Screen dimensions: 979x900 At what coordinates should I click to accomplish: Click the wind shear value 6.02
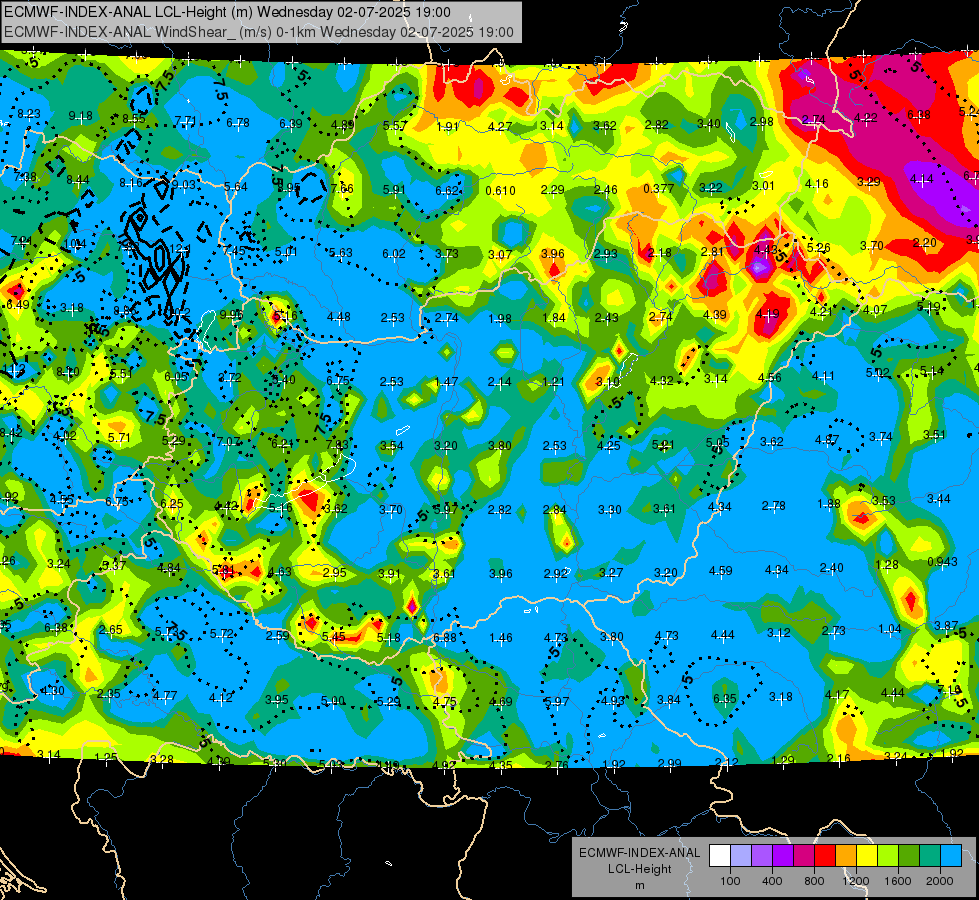394,254
